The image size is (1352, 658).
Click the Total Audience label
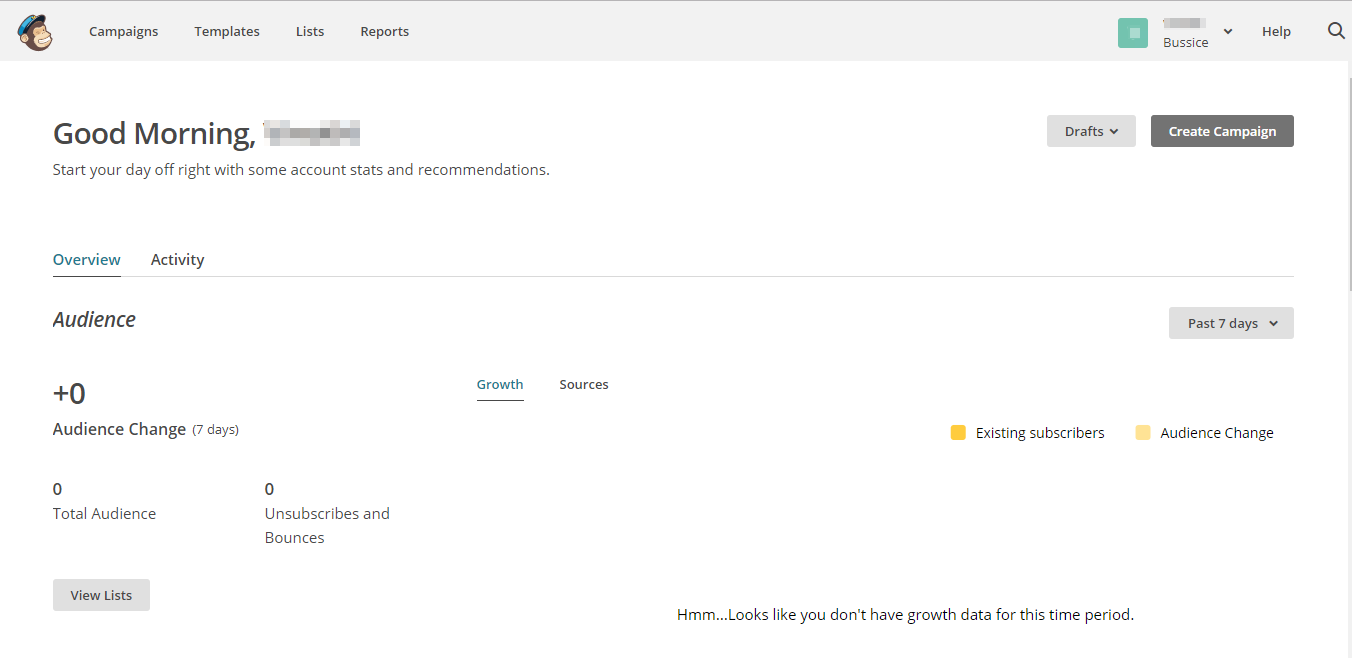tap(104, 513)
